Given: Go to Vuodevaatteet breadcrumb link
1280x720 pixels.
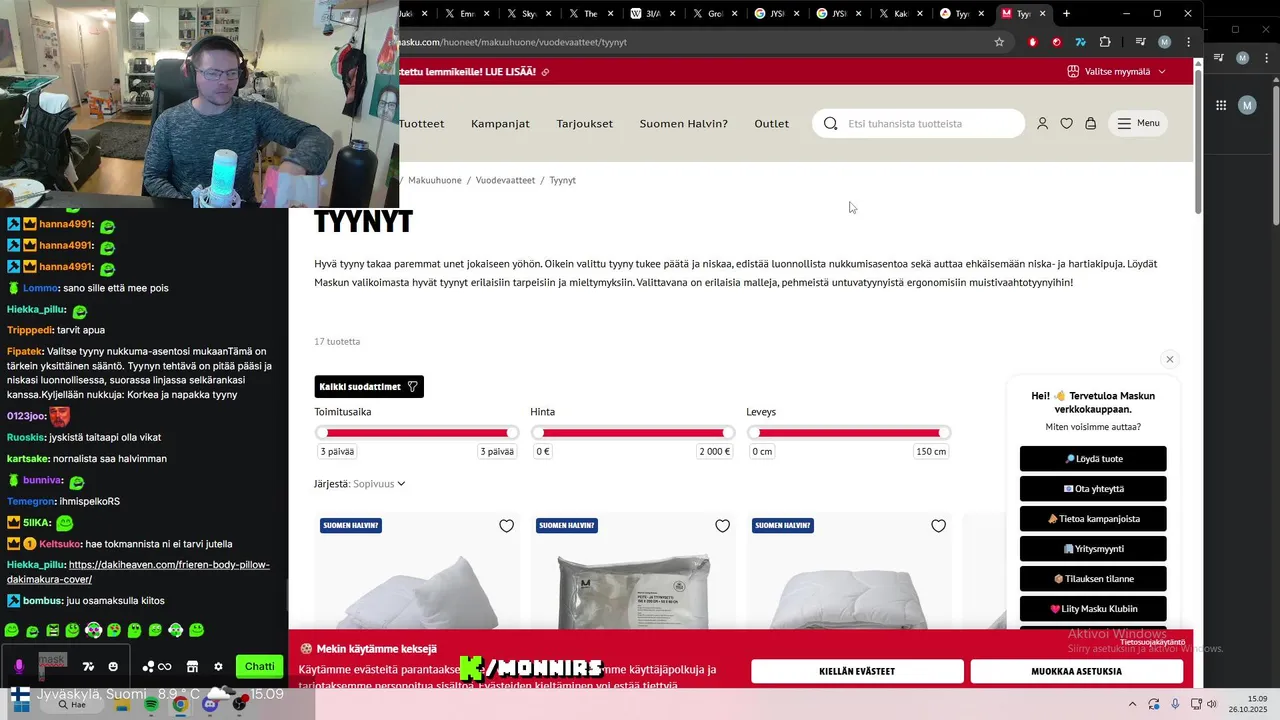Looking at the screenshot, I should [x=505, y=180].
